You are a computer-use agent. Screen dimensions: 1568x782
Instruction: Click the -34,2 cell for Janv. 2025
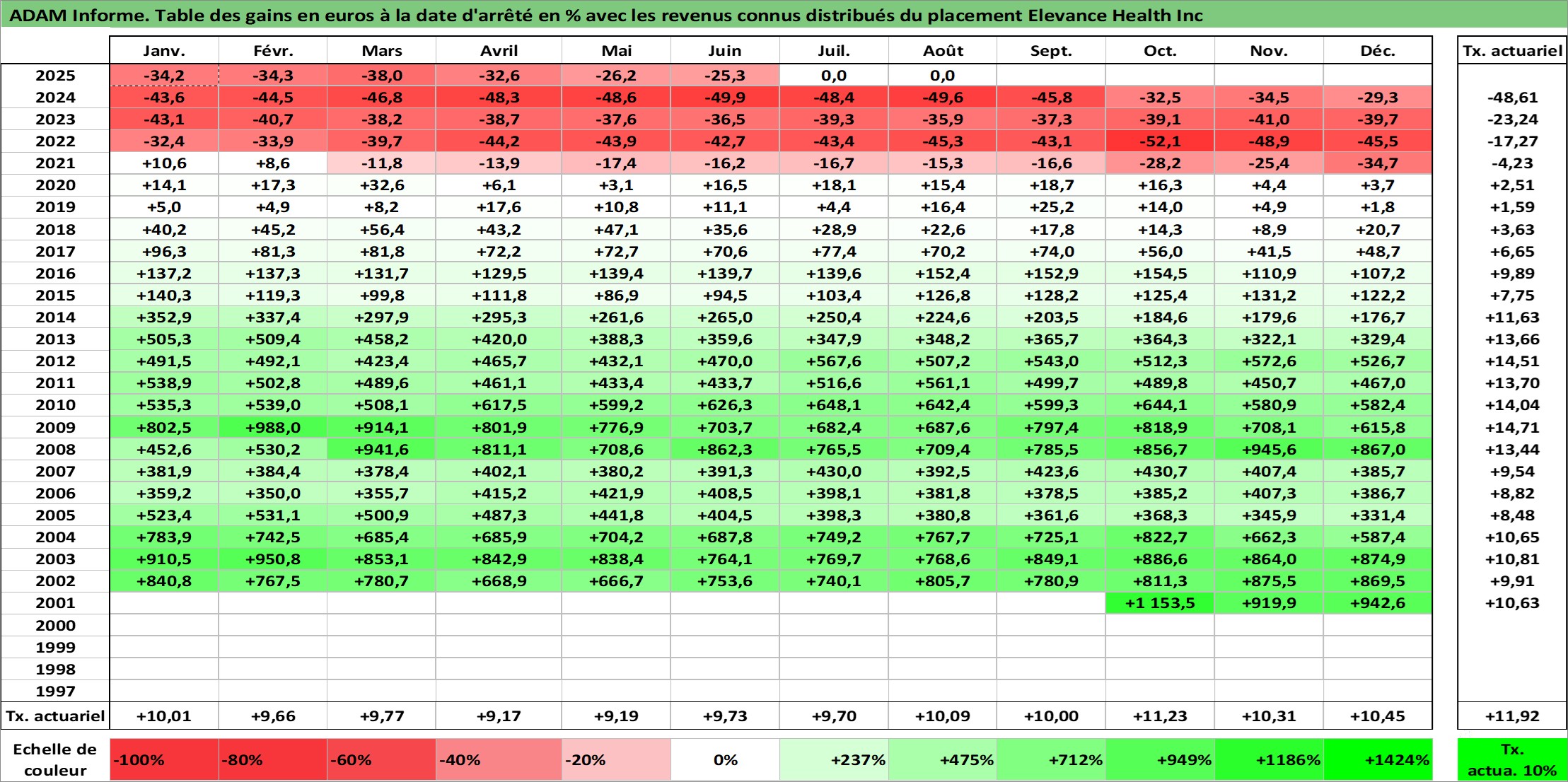164,76
